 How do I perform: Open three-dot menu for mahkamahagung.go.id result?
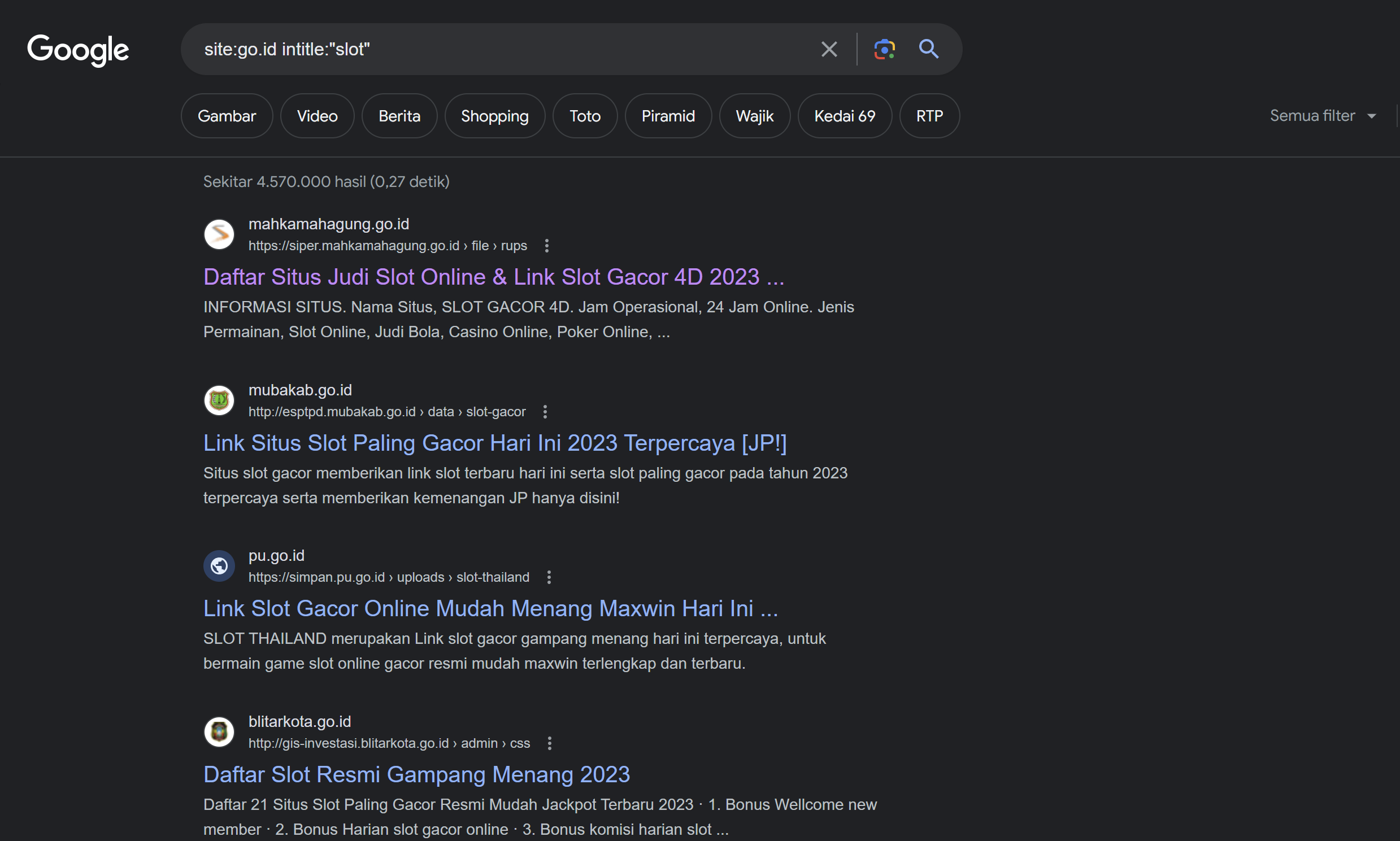tap(546, 245)
